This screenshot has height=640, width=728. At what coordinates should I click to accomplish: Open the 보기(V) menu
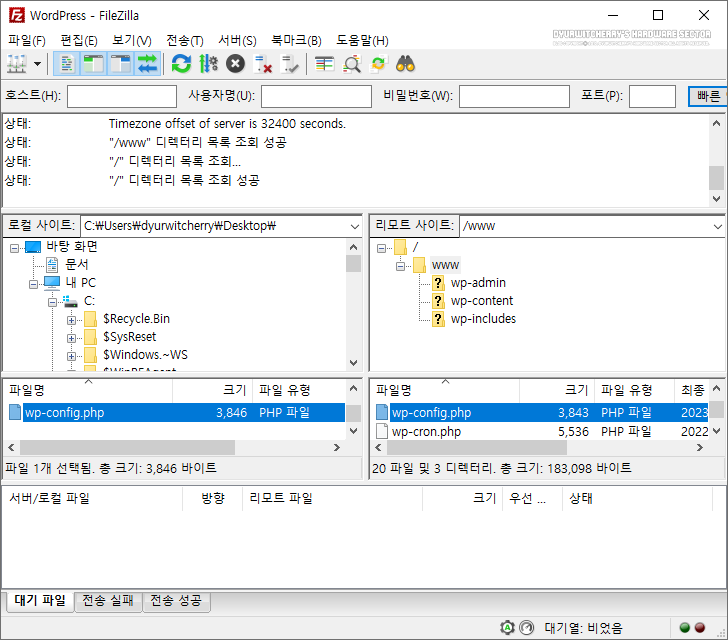(x=132, y=40)
